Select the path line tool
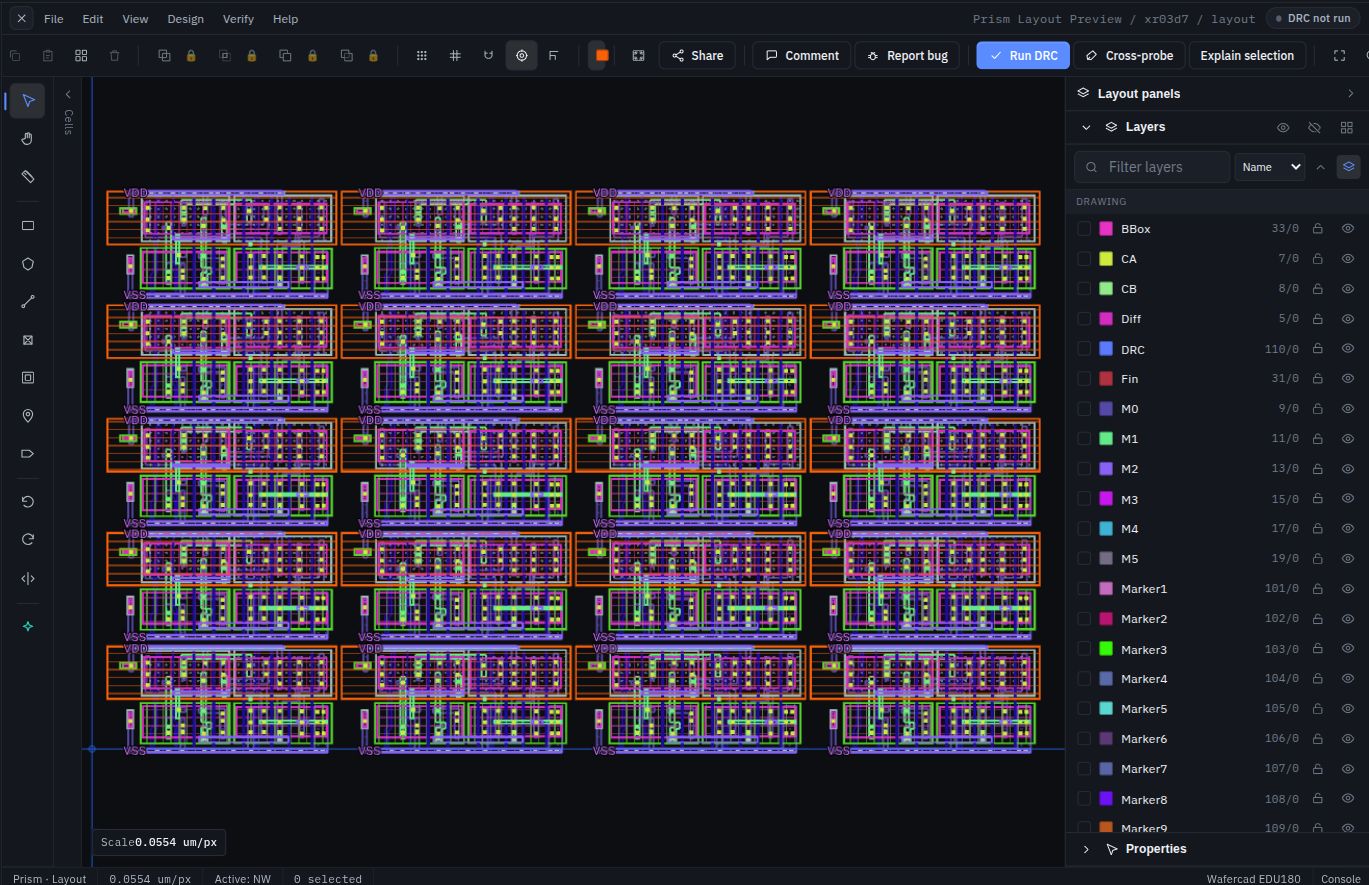The width and height of the screenshot is (1369, 885). point(28,302)
